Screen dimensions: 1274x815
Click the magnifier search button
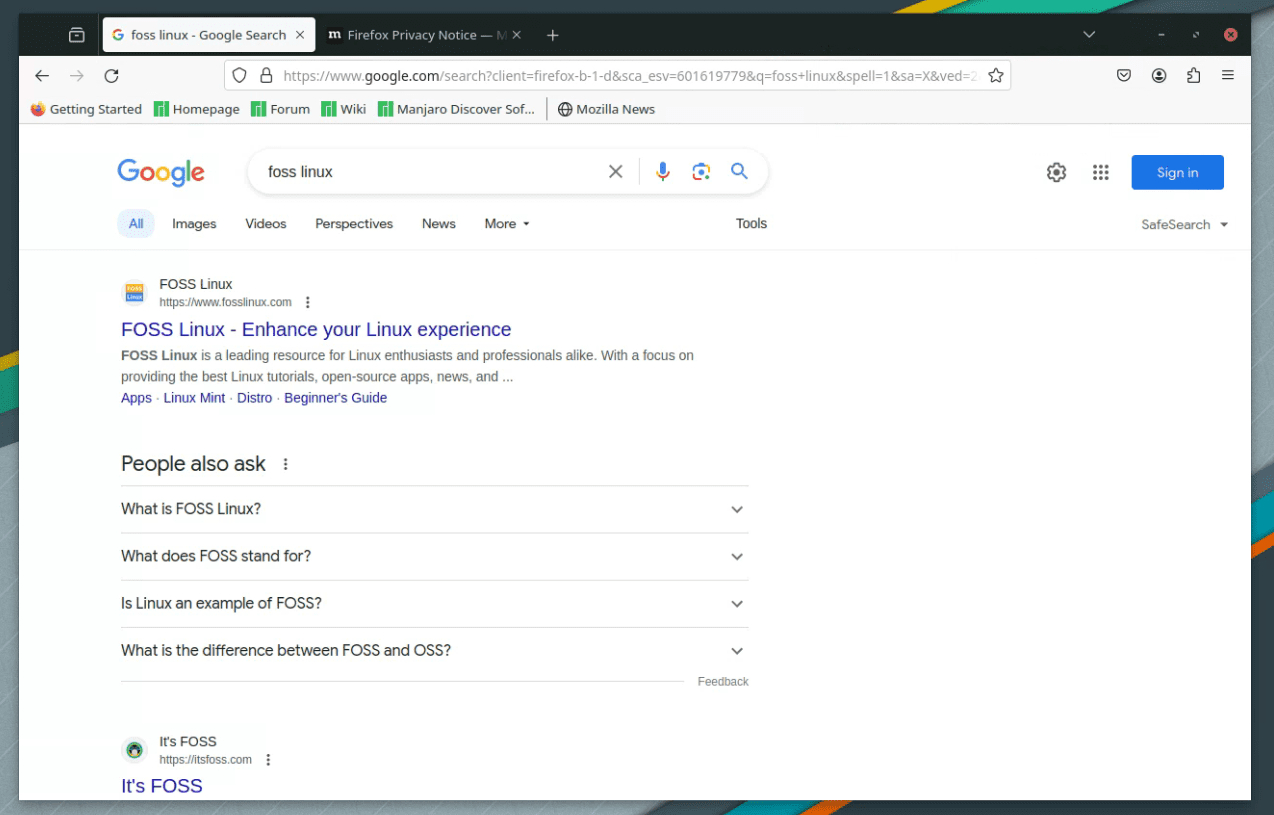point(739,171)
